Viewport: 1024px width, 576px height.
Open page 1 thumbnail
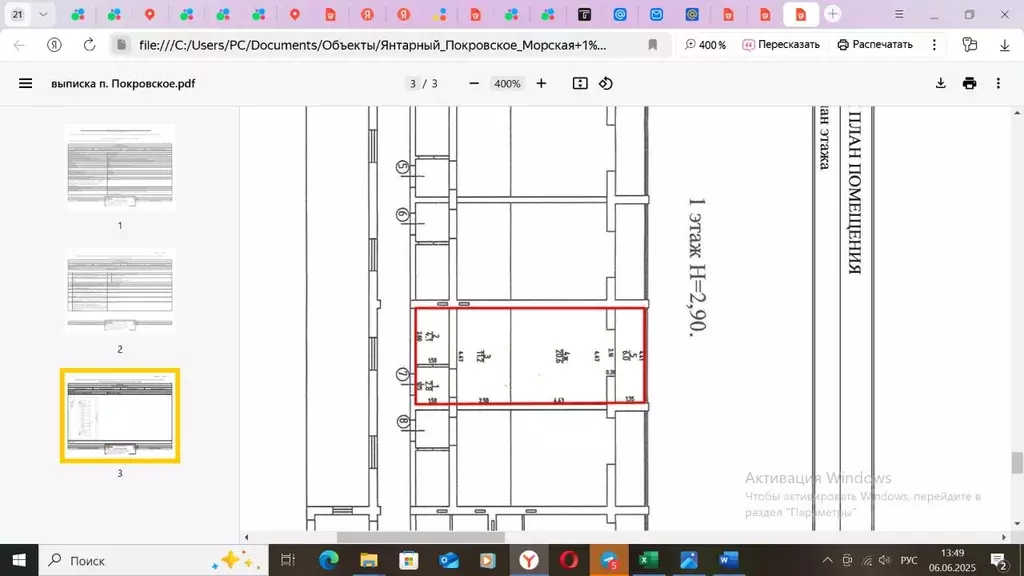(120, 168)
